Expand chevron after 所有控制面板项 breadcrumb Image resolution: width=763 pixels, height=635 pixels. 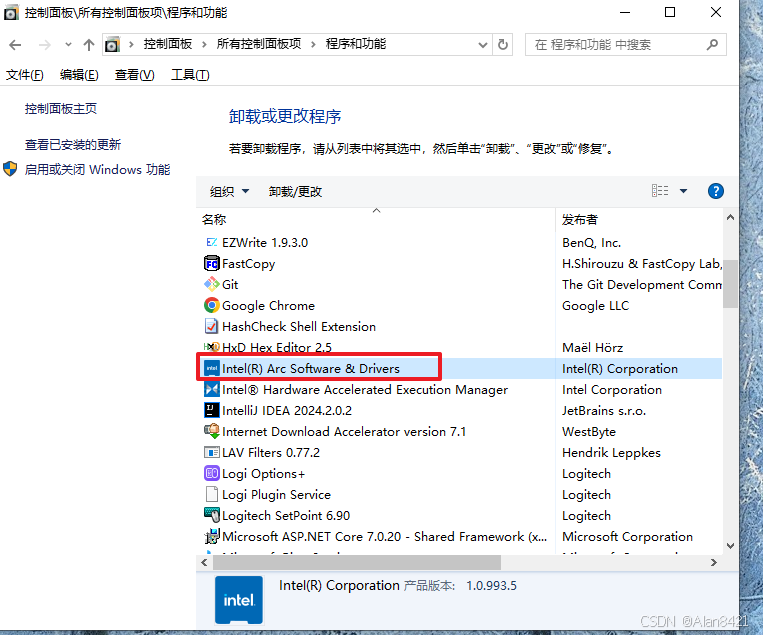point(313,45)
